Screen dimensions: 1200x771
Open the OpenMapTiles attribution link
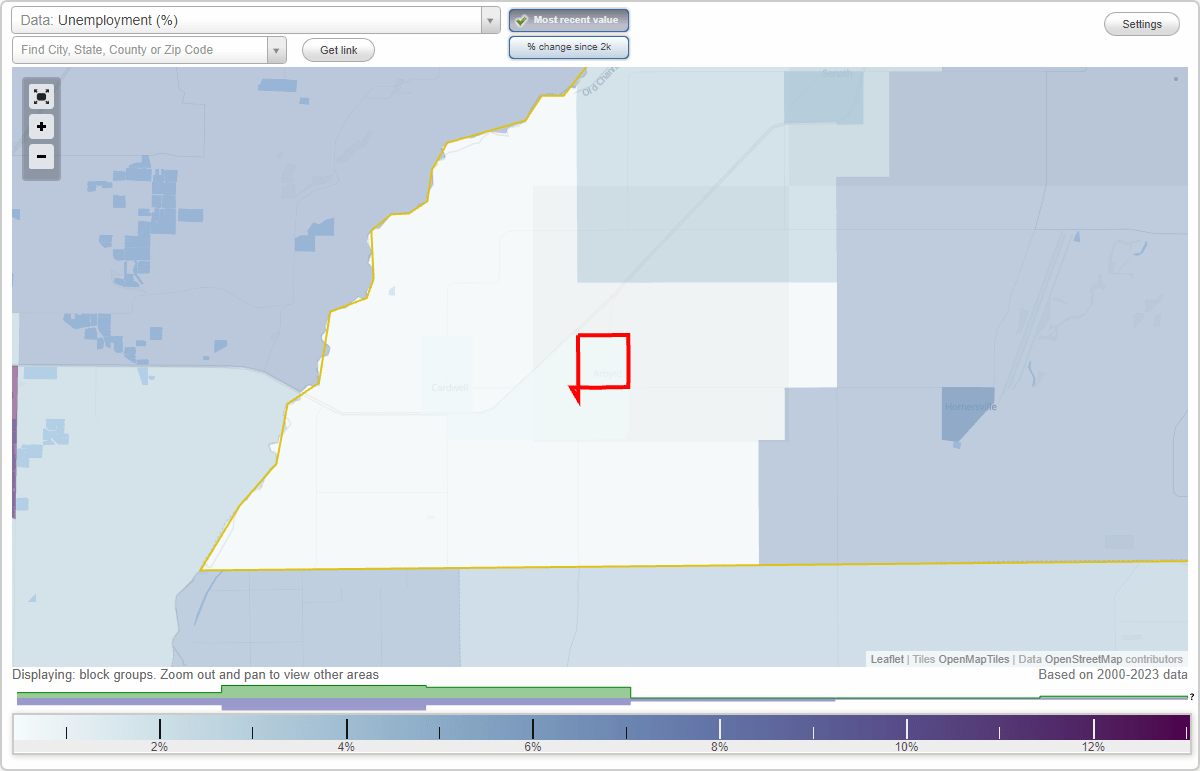974,659
